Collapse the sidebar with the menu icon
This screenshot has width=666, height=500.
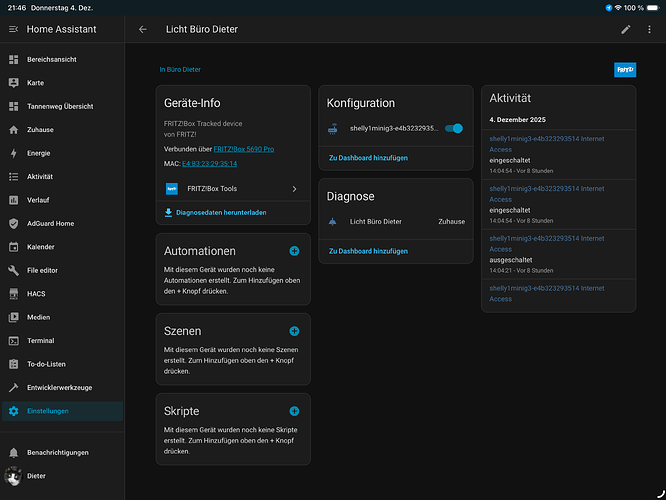[14, 29]
